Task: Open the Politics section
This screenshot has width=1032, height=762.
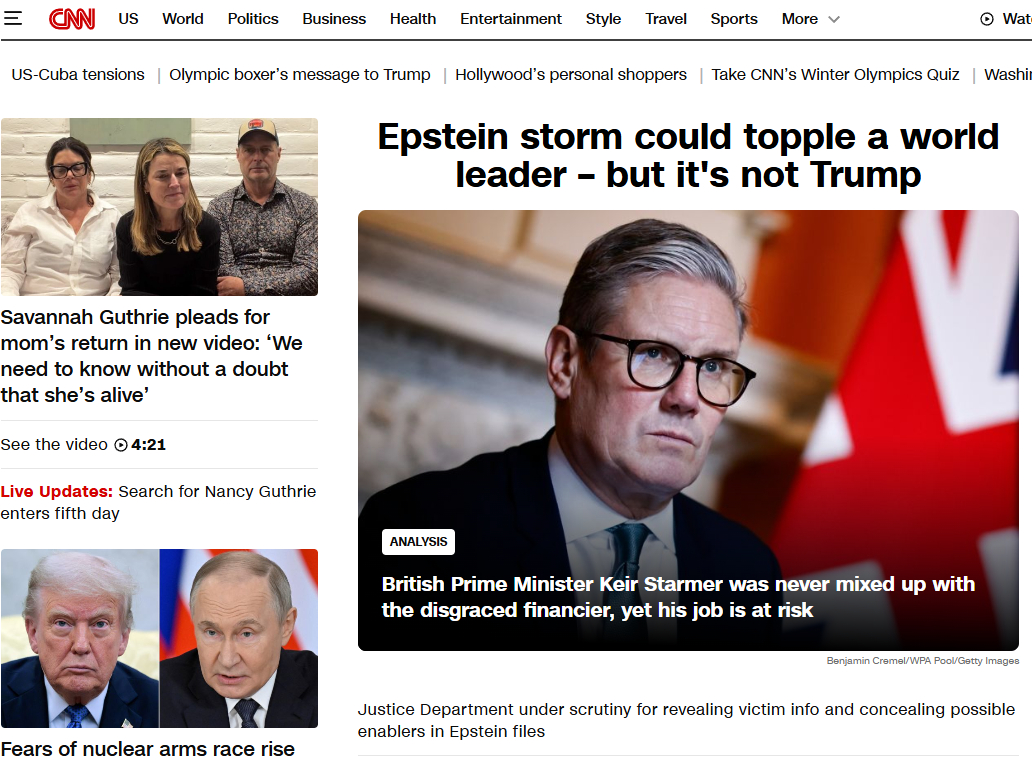Action: pos(253,19)
